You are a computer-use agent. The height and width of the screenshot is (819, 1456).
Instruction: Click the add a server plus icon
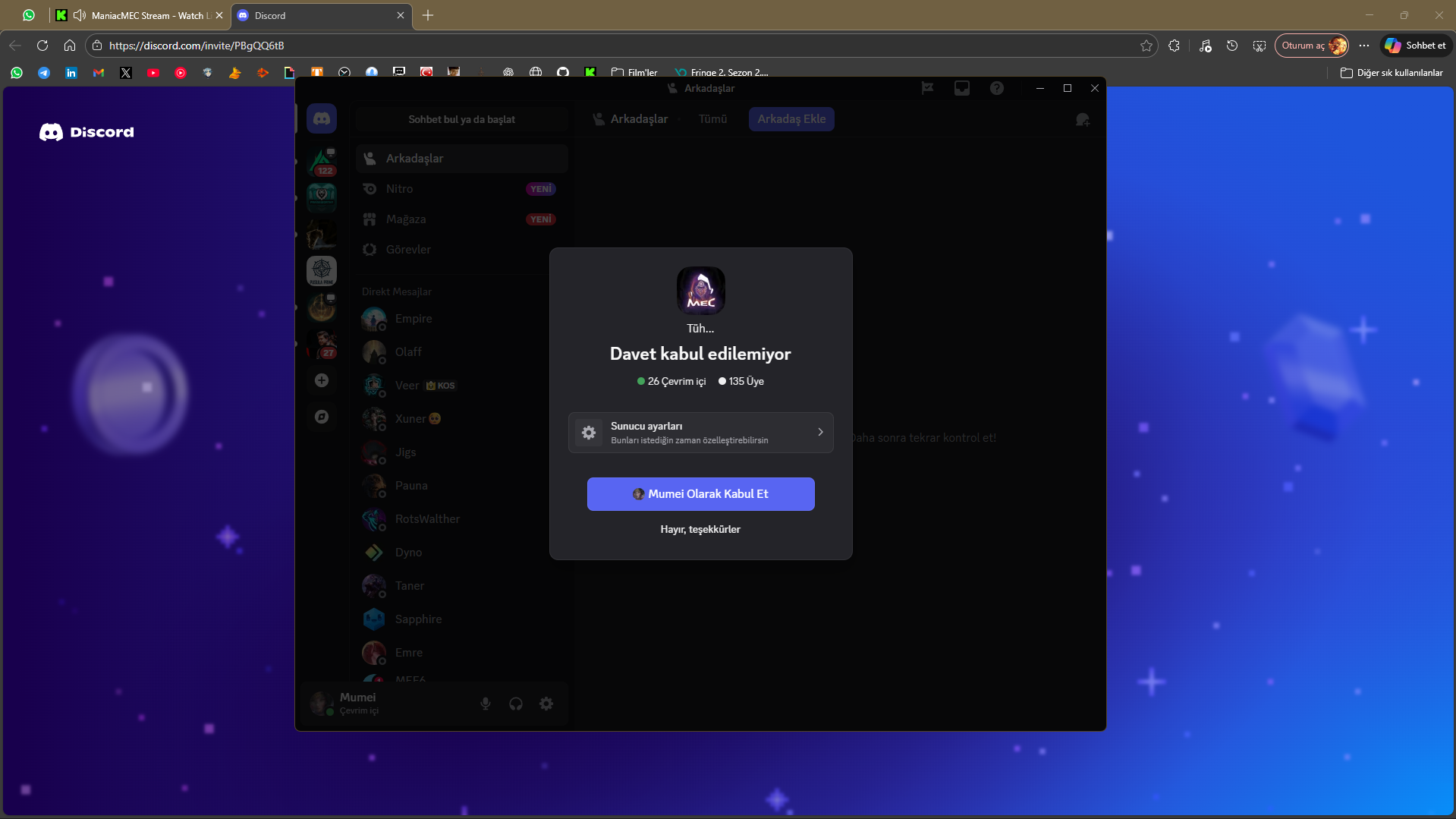[322, 380]
